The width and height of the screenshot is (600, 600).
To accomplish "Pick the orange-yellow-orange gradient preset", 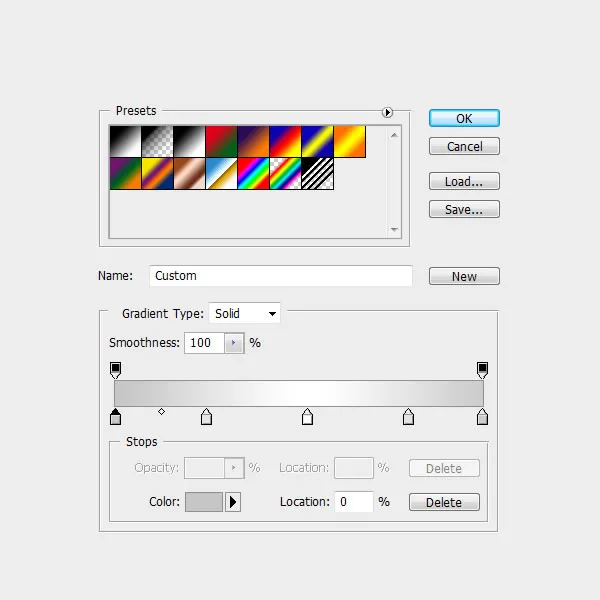I will (350, 142).
